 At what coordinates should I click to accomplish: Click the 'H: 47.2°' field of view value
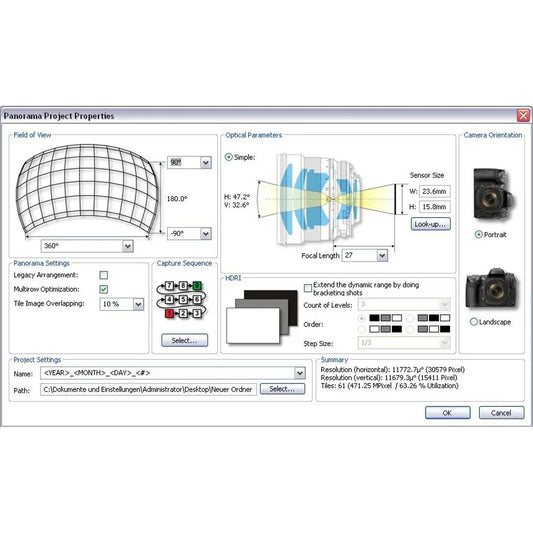(x=237, y=197)
